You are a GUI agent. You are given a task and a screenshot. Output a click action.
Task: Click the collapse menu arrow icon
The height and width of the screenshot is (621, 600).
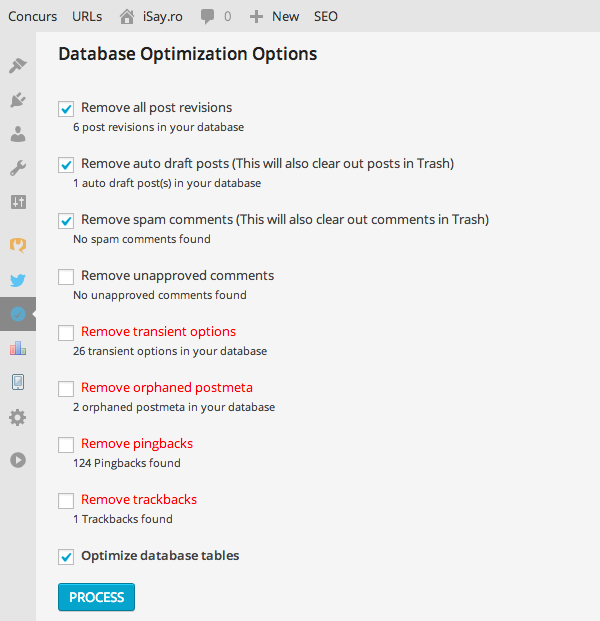18,460
